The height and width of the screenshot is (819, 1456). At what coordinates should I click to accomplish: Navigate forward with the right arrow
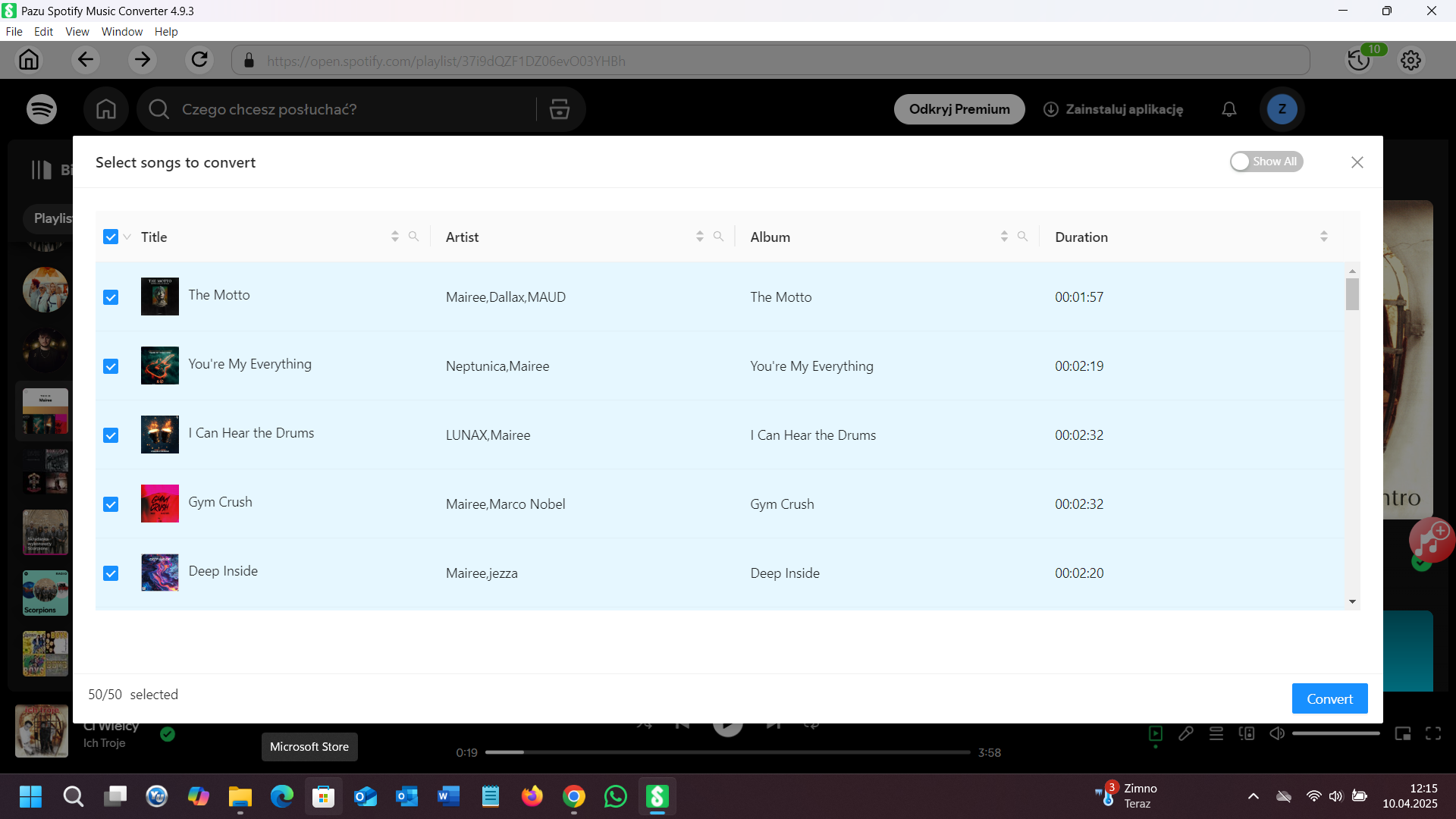point(143,59)
